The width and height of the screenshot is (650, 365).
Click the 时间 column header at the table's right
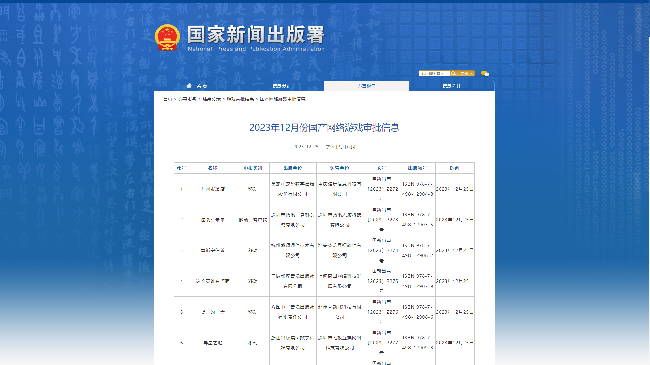pyautogui.click(x=454, y=168)
